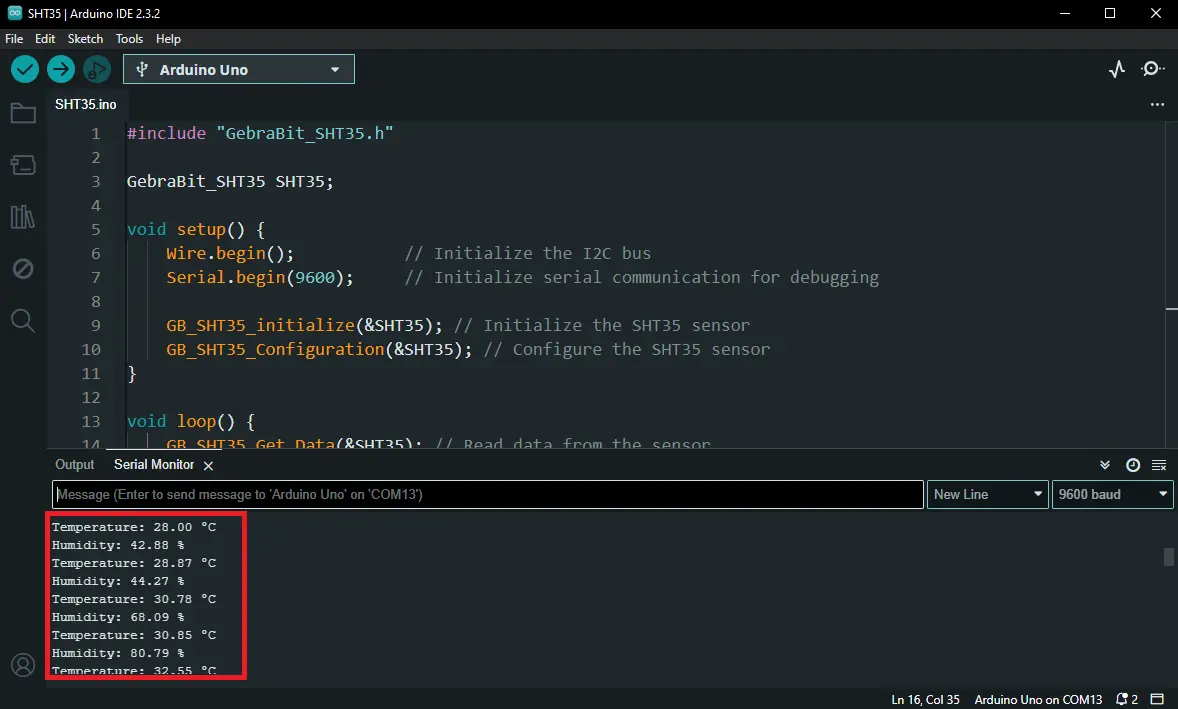This screenshot has height=709, width=1178.
Task: Open the Edit menu
Action: [45, 39]
